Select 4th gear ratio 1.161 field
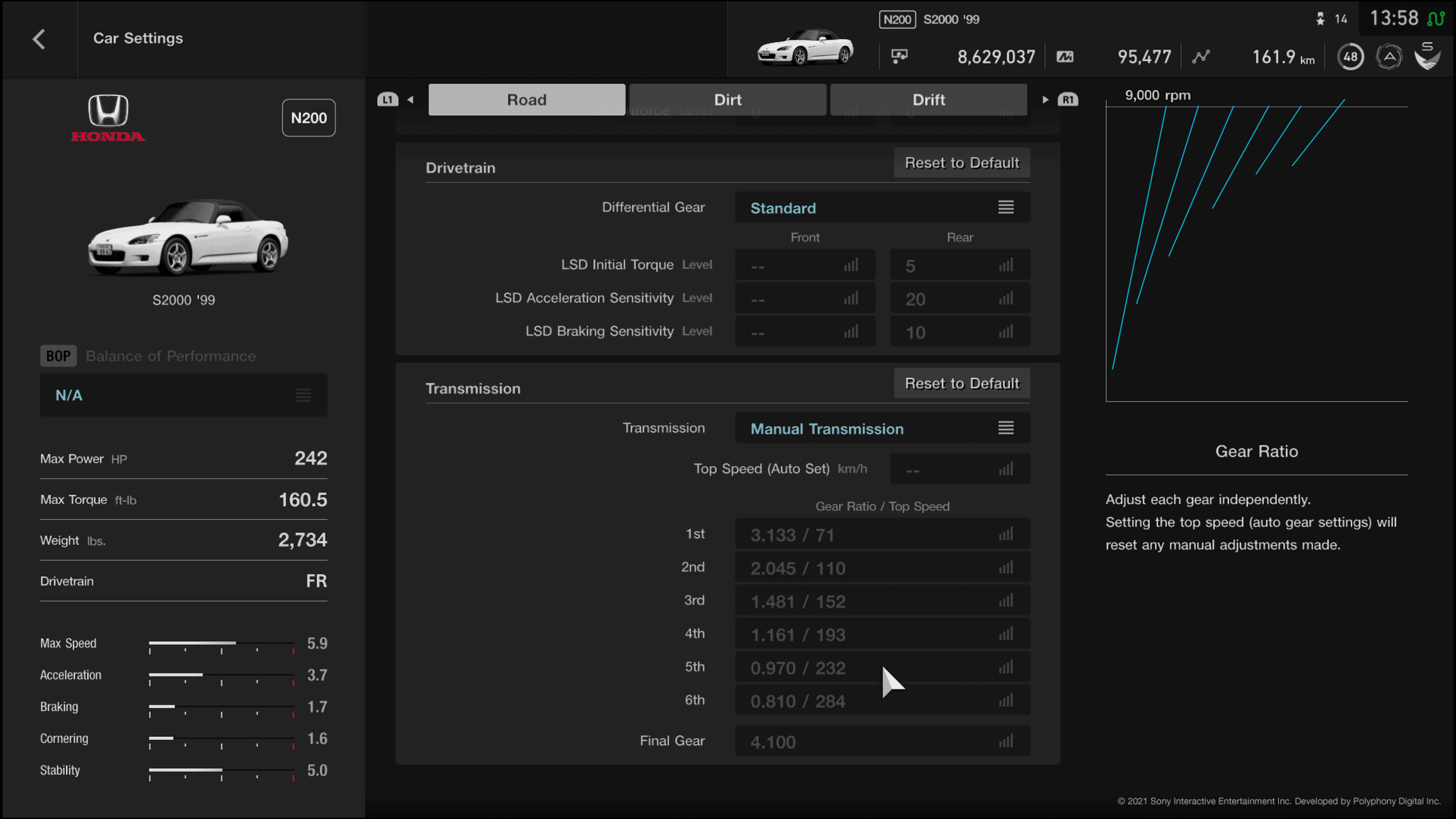The width and height of the screenshot is (1456, 819). point(882,634)
